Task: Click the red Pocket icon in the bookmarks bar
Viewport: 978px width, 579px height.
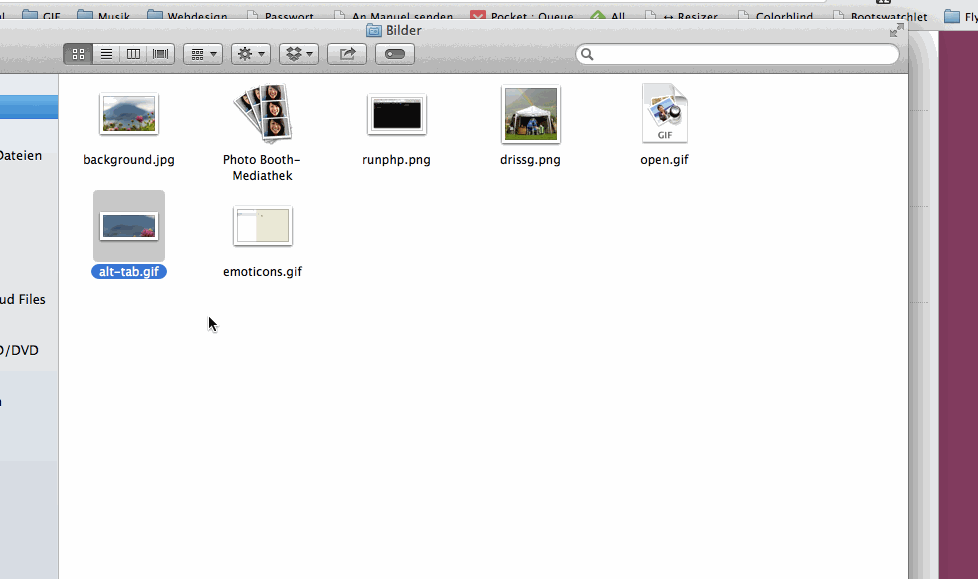Action: pos(477,16)
